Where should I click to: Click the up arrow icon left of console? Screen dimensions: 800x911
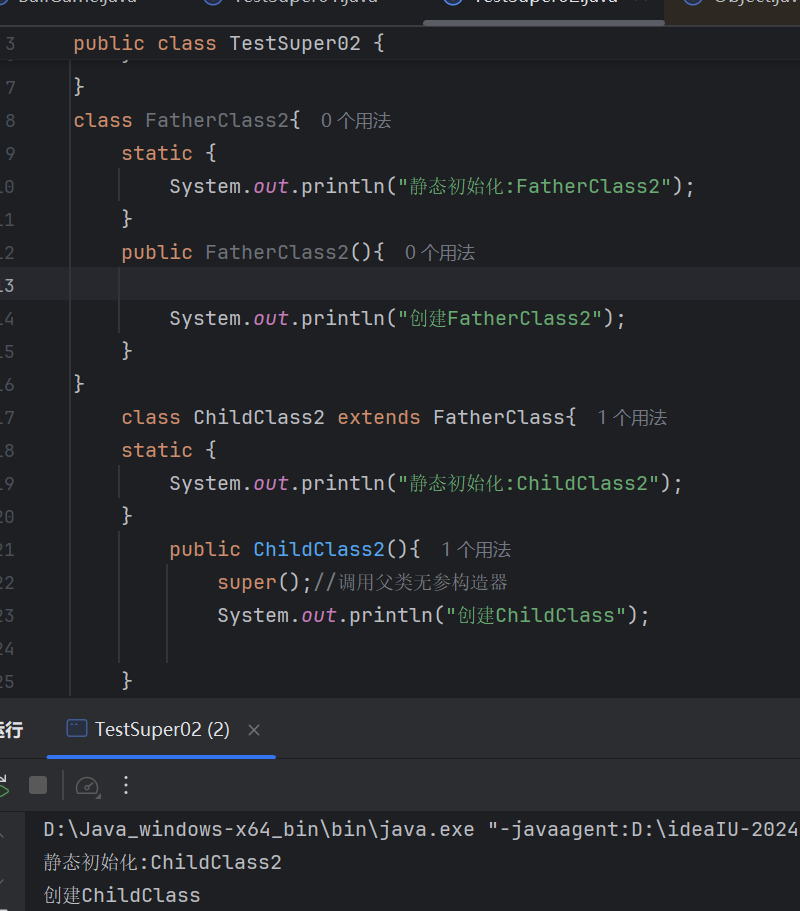tap(3, 832)
